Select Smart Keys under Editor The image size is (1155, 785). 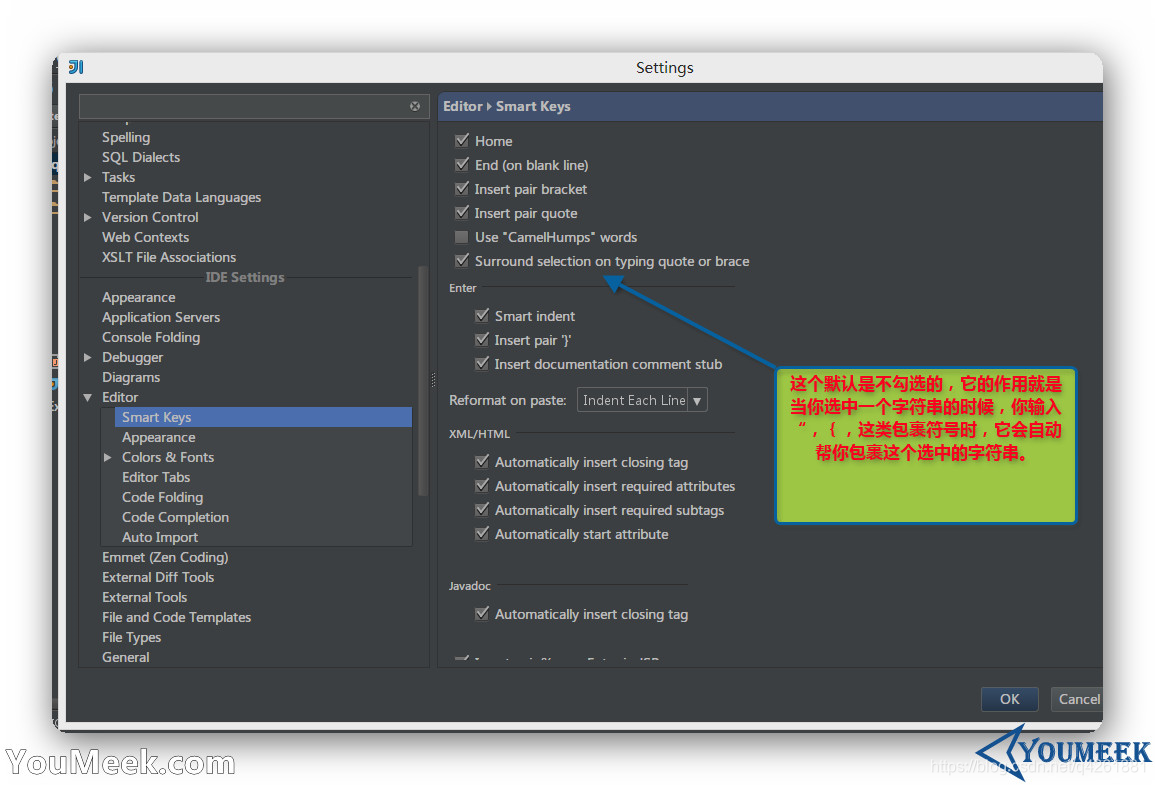(263, 417)
